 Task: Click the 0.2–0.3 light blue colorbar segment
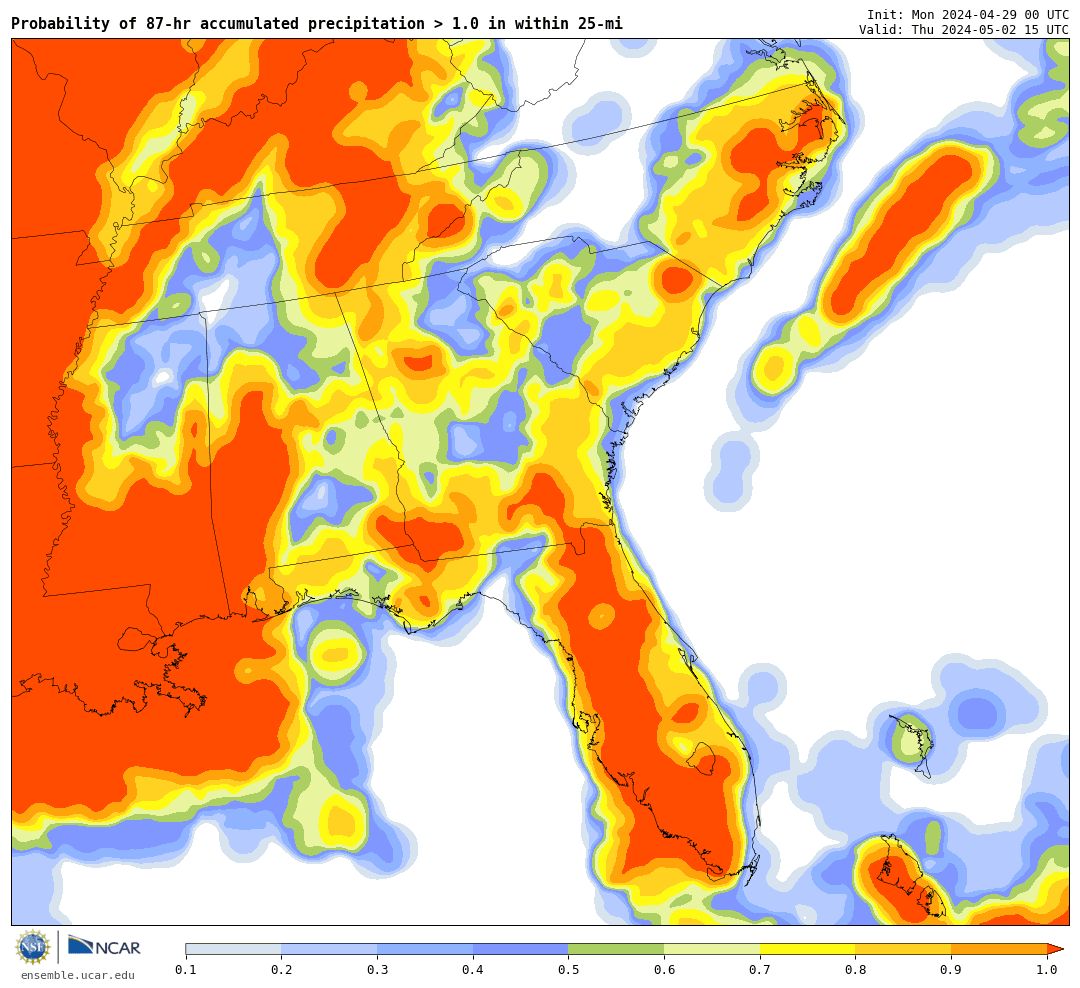click(329, 949)
